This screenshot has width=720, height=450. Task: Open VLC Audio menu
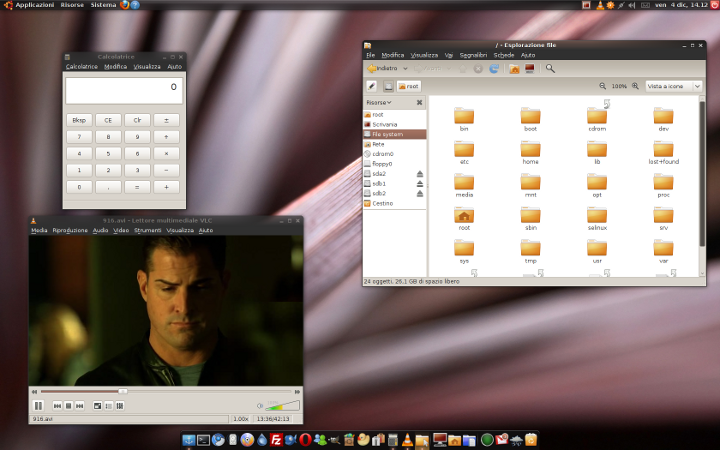[x=100, y=230]
